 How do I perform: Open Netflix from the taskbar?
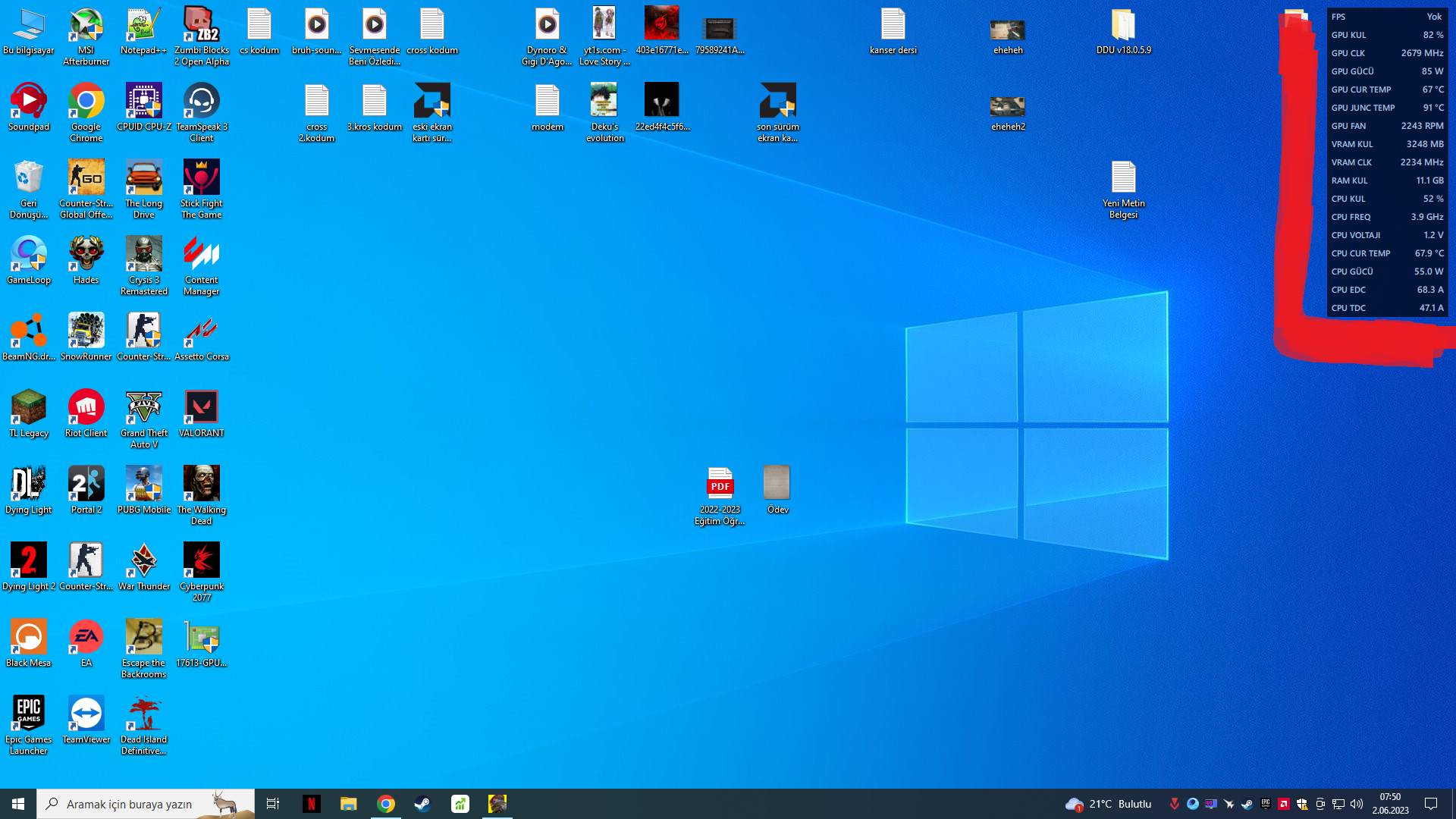(x=311, y=804)
